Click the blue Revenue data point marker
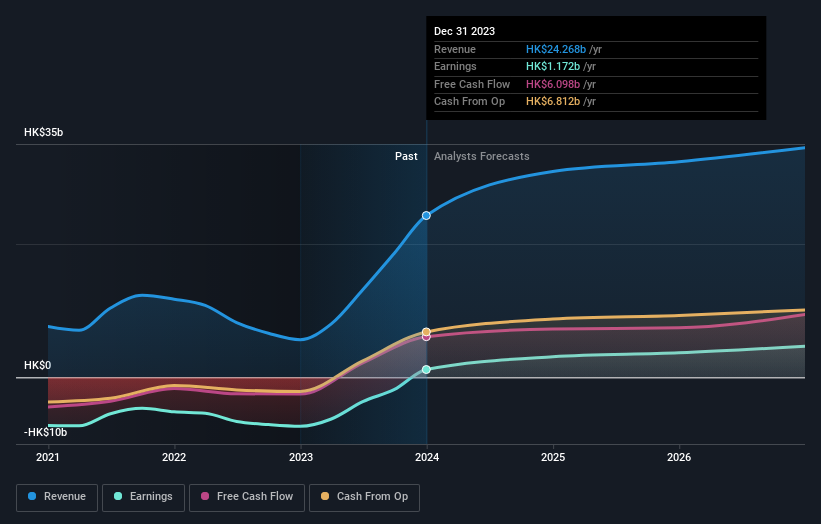This screenshot has width=821, height=524. click(426, 216)
